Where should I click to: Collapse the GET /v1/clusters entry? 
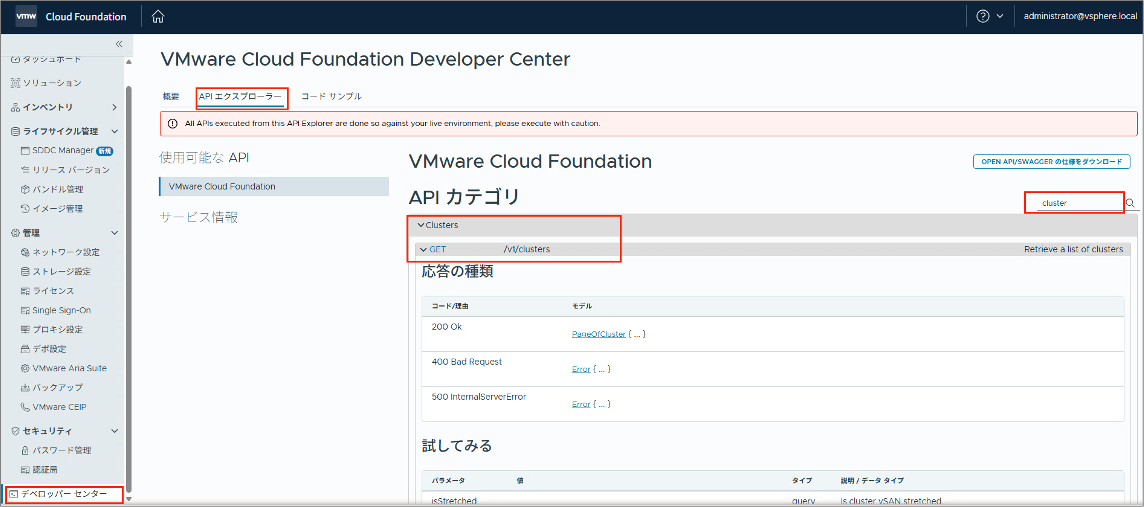pos(422,249)
